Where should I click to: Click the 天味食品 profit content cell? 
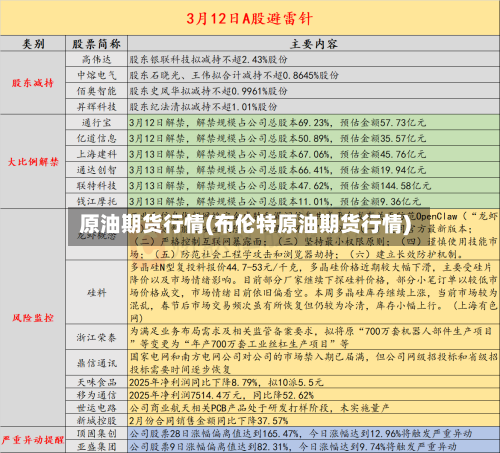313,382
